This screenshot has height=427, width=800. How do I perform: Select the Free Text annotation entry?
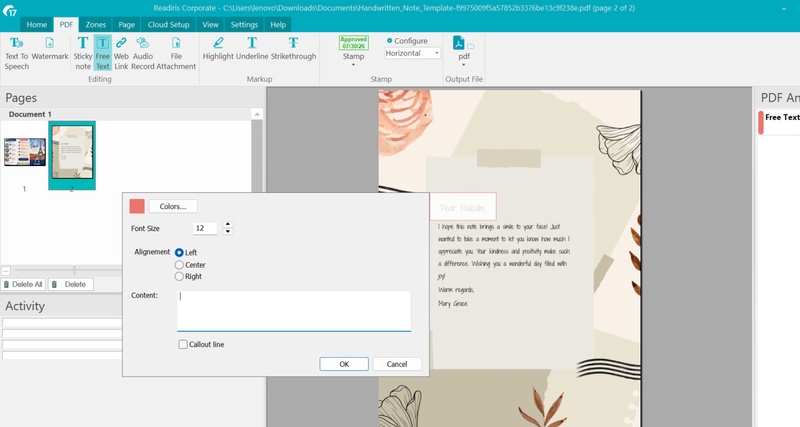coord(779,122)
